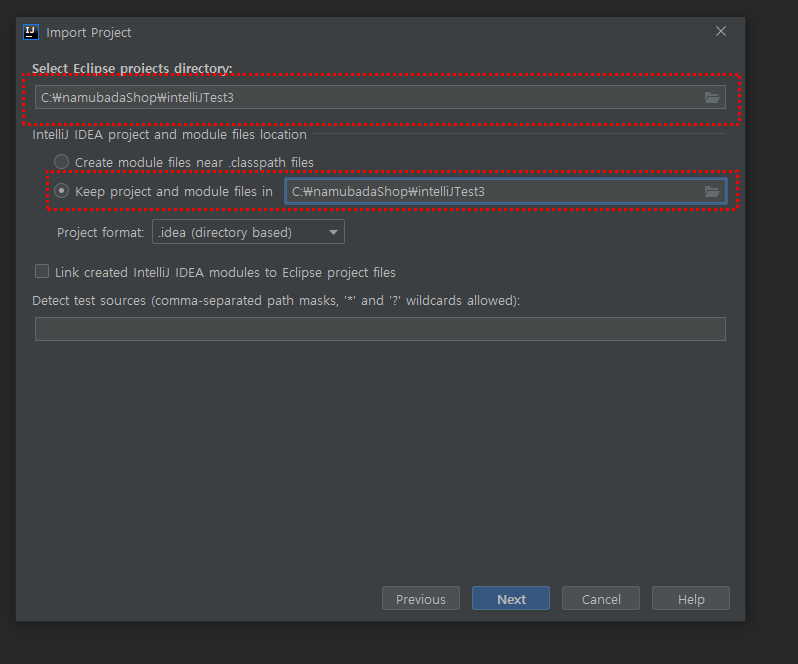Close the Import Project dialog
This screenshot has height=664, width=798.
[x=721, y=32]
